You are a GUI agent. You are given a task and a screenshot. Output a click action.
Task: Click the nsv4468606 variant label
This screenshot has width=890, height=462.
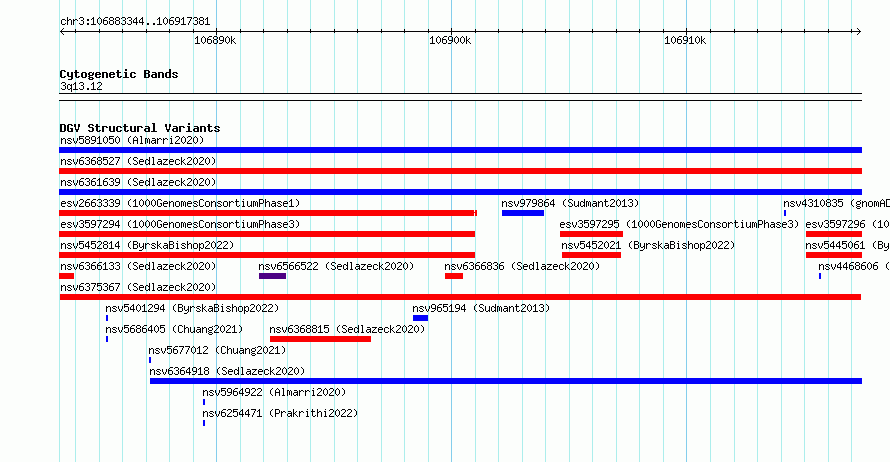pyautogui.click(x=854, y=266)
